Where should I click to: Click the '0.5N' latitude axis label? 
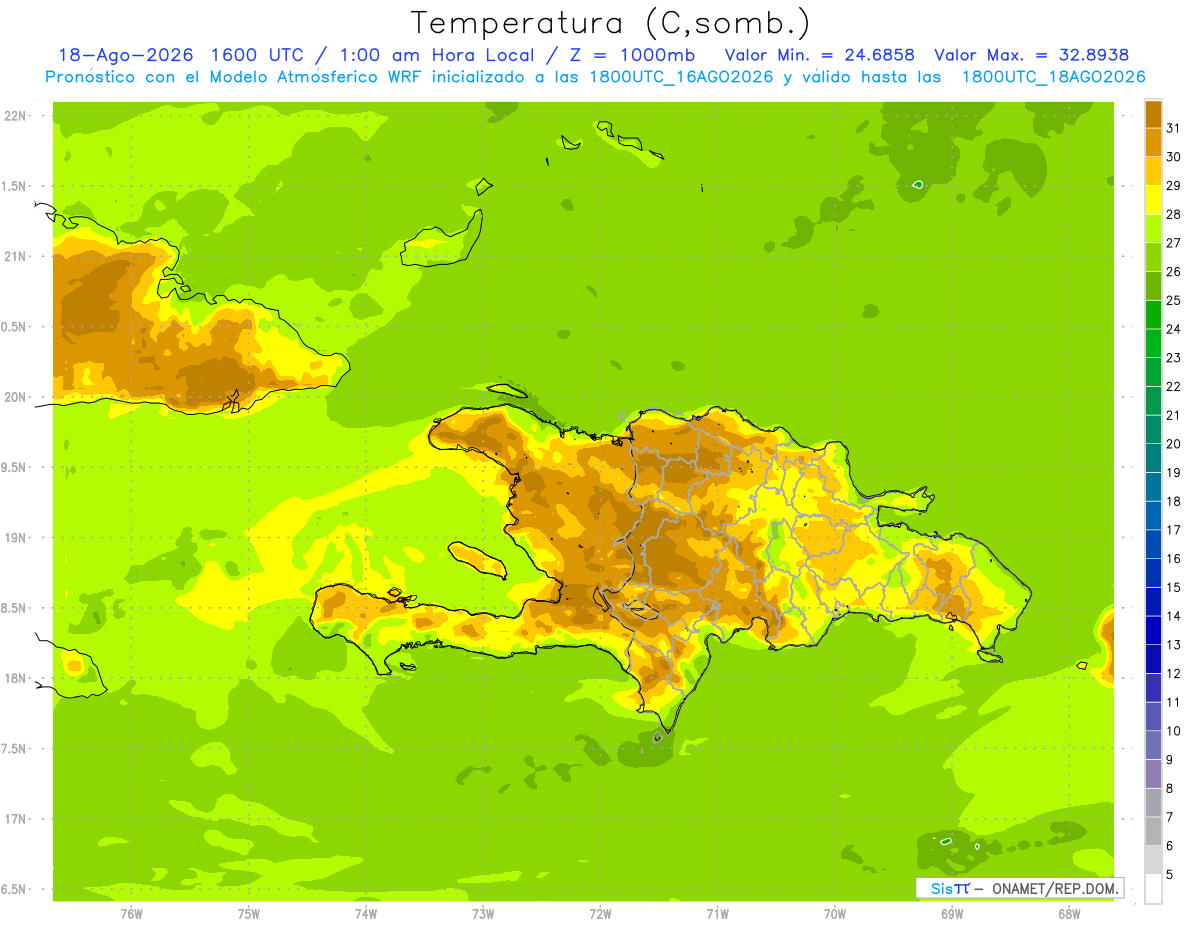click(x=15, y=327)
